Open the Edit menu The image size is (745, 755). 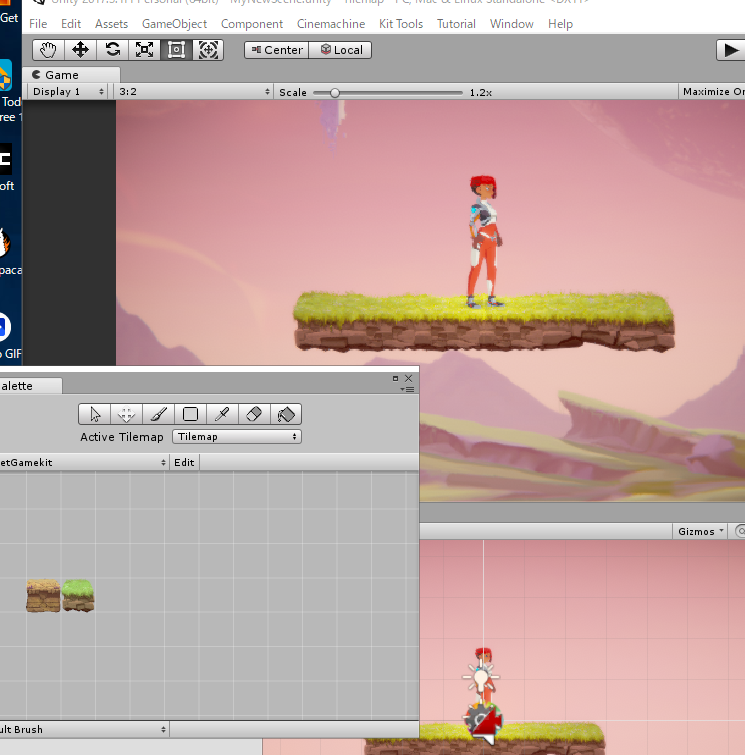click(71, 24)
